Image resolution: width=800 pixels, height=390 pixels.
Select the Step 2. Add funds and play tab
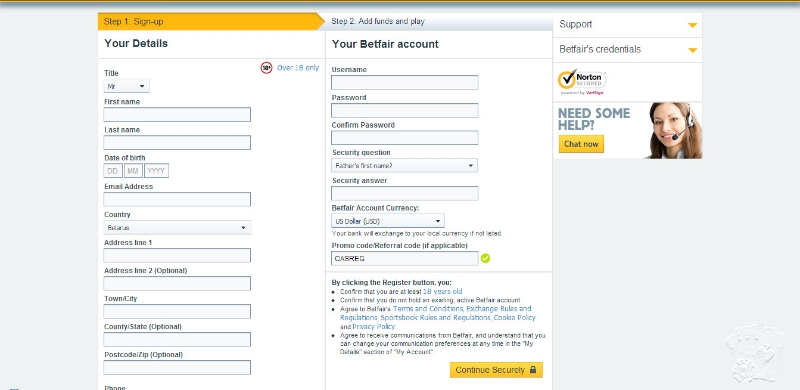point(439,21)
